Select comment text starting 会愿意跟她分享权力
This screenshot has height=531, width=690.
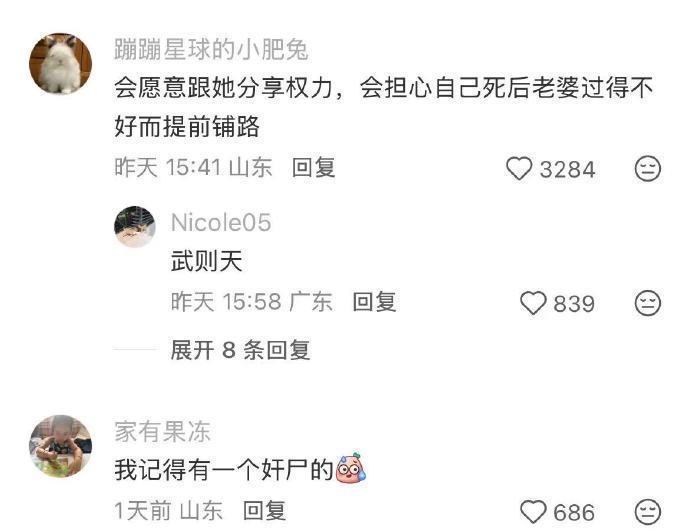(383, 107)
